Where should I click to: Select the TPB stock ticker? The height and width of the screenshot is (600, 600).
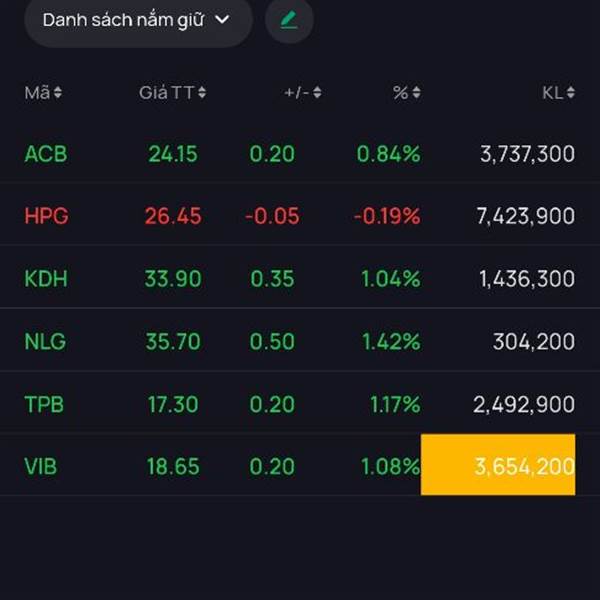tap(44, 404)
